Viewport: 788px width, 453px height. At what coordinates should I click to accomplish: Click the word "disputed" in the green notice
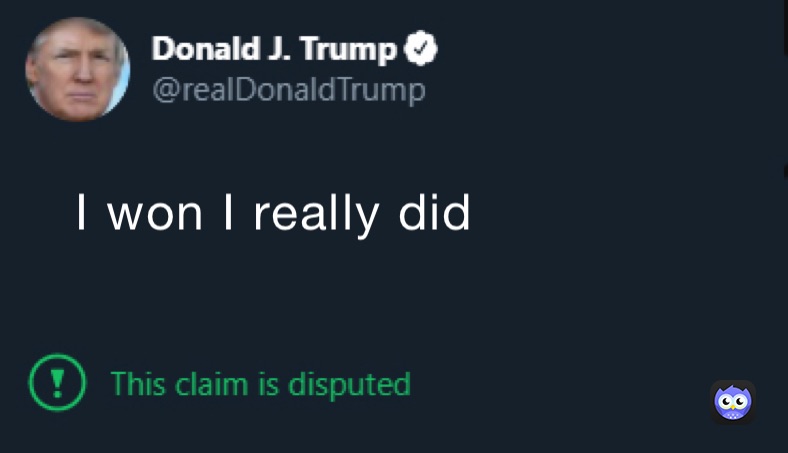coord(350,385)
